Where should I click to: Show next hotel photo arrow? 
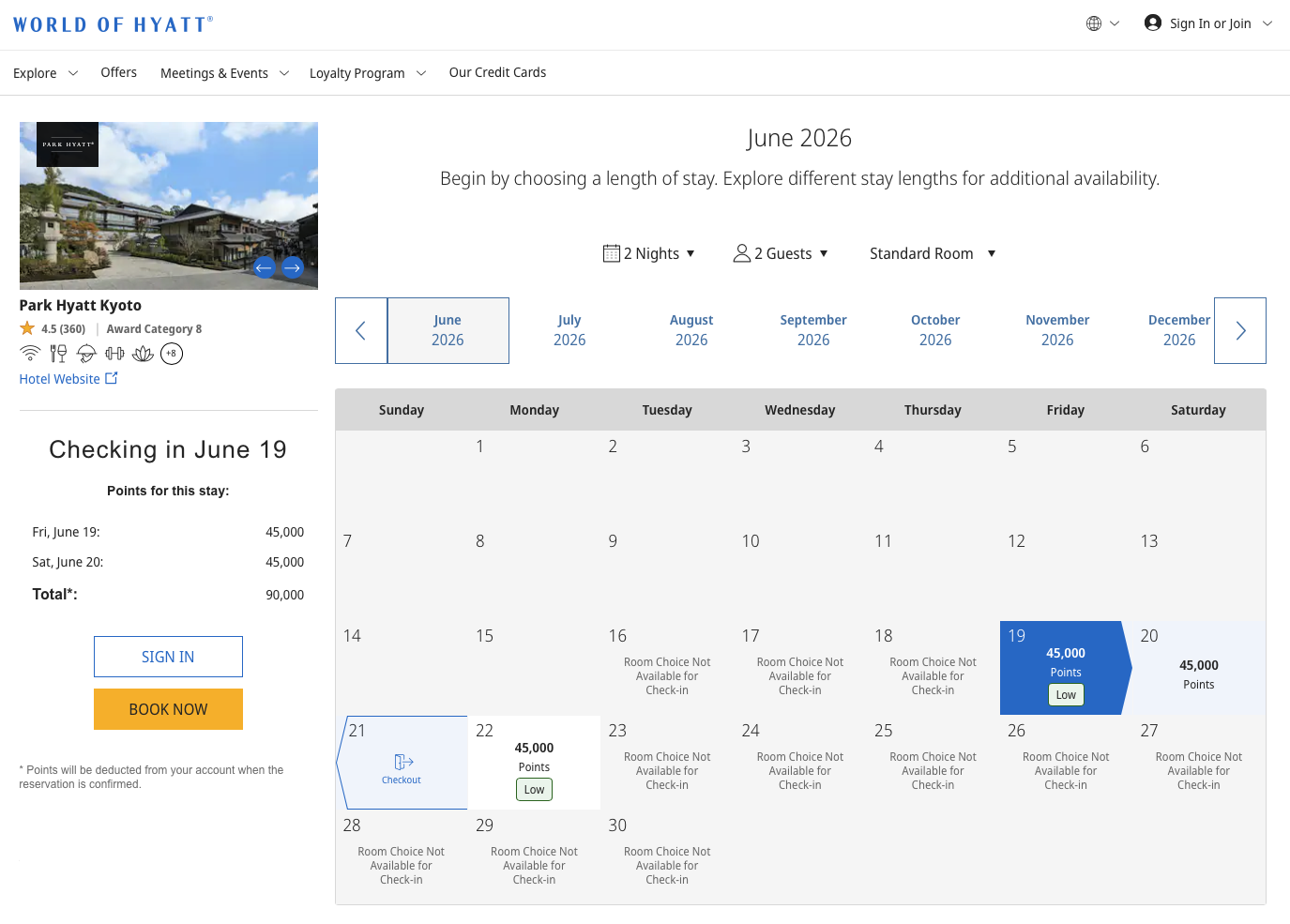pyautogui.click(x=293, y=267)
